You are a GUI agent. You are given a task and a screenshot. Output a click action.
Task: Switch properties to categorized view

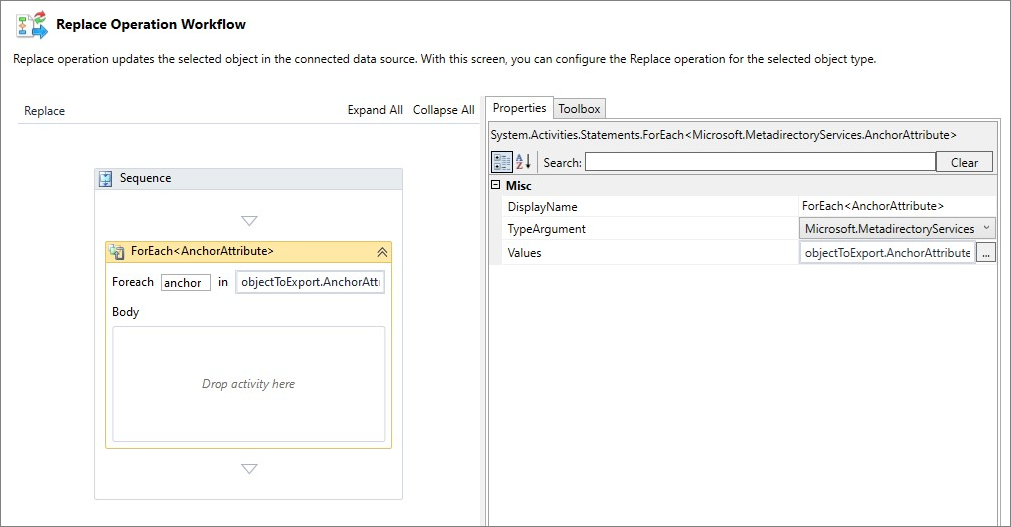click(x=502, y=162)
